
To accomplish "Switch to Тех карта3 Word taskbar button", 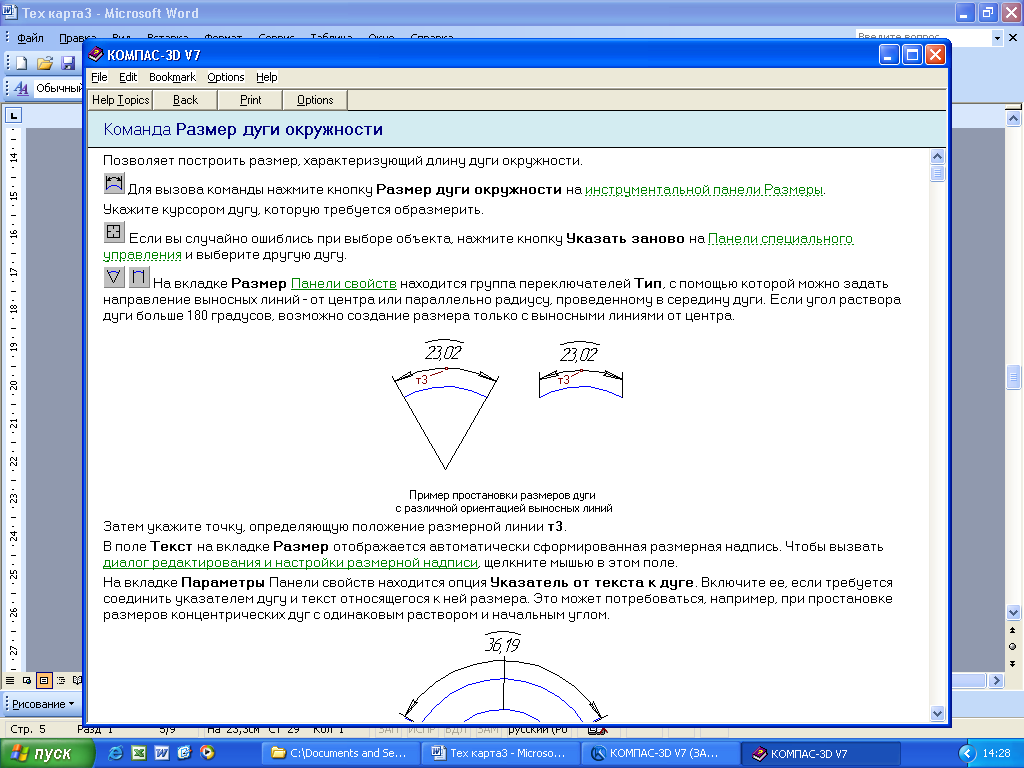I will pyautogui.click(x=500, y=753).
